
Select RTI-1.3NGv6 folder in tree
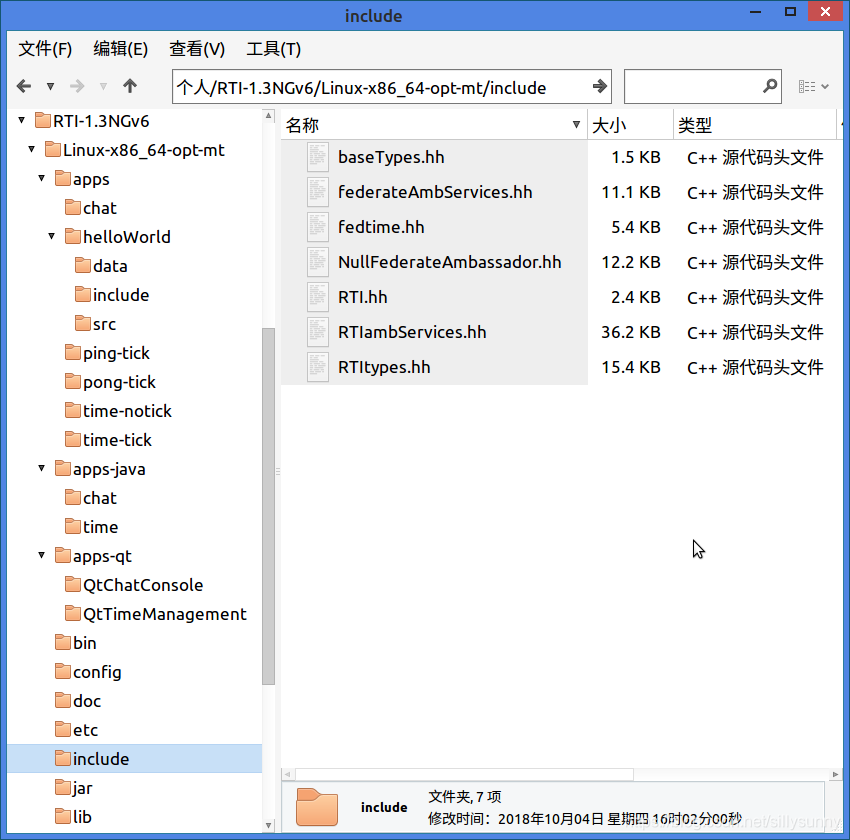click(x=92, y=121)
